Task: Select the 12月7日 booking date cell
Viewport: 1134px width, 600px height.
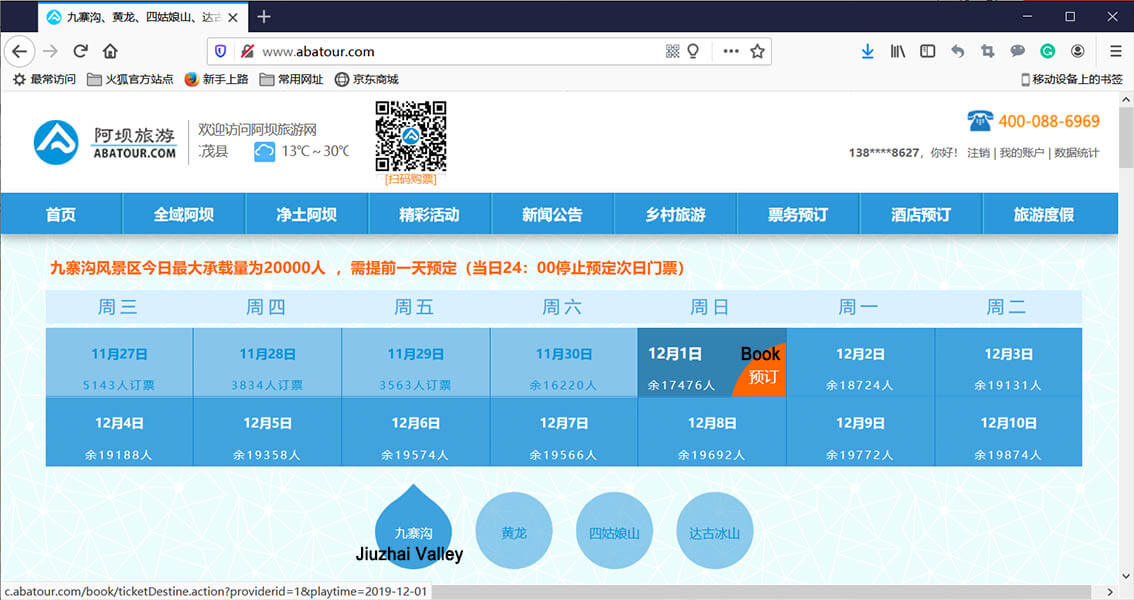Action: (563, 432)
